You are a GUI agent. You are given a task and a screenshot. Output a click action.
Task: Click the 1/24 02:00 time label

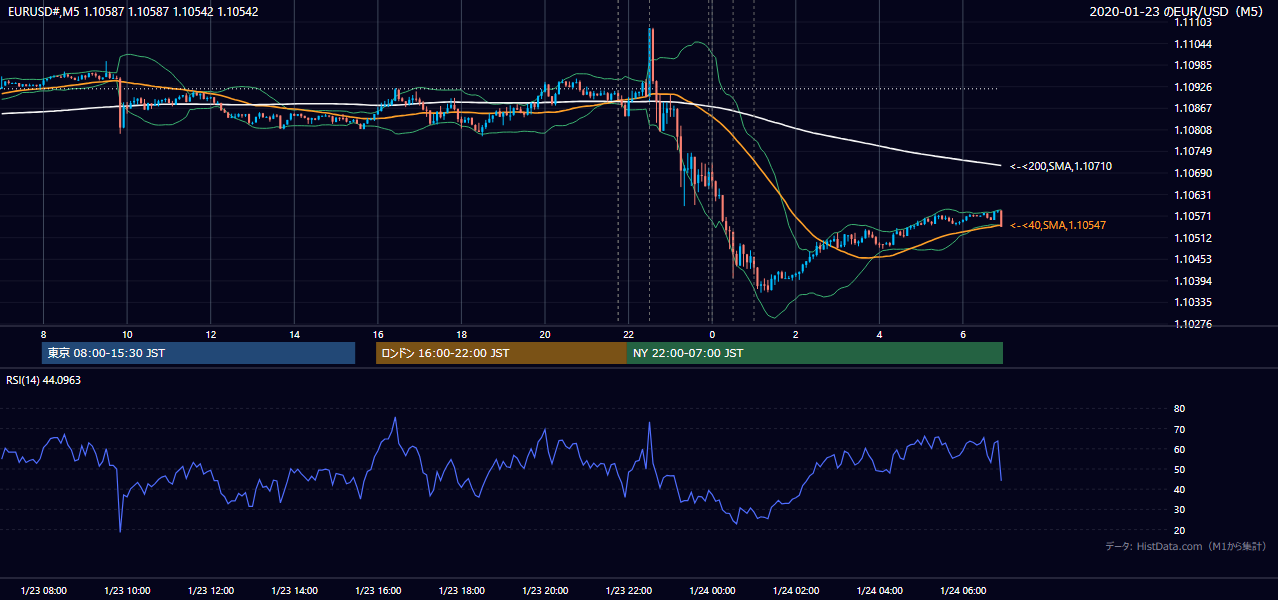(x=796, y=591)
